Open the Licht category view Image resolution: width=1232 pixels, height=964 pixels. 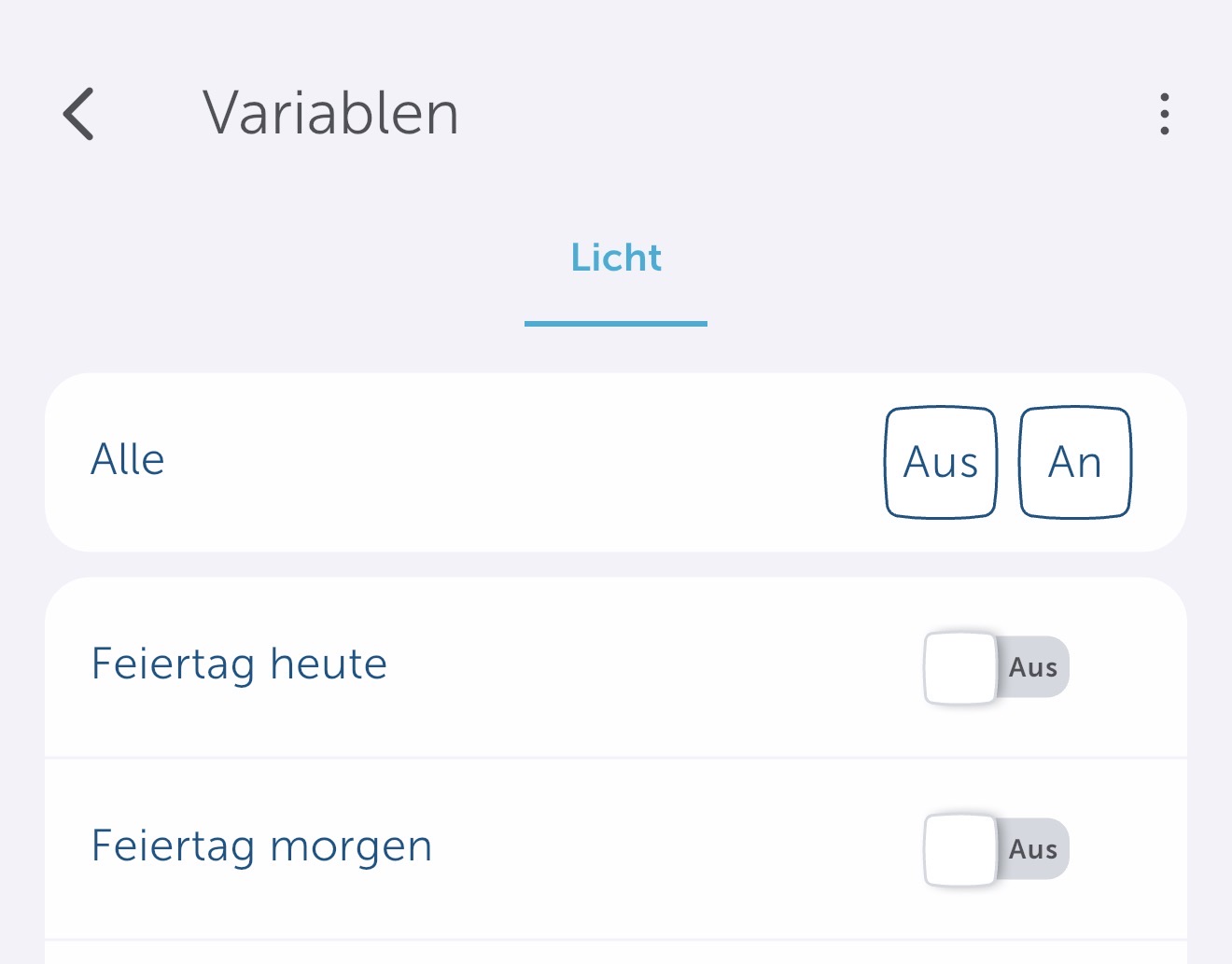(x=616, y=258)
